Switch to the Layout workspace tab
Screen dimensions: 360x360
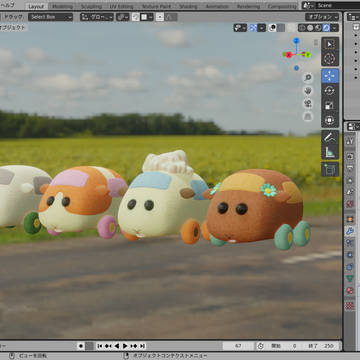click(36, 6)
